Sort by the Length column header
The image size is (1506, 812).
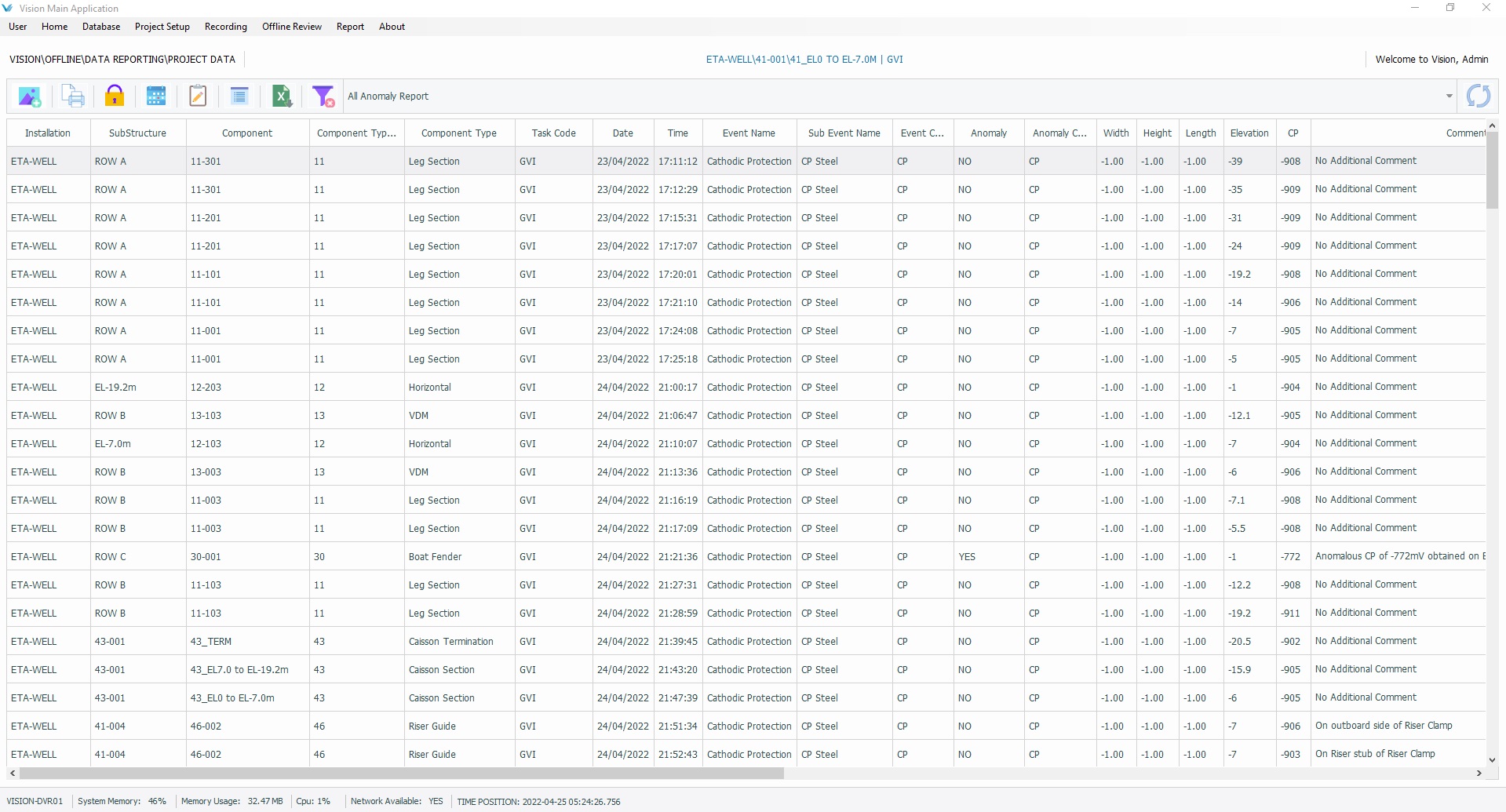1201,133
